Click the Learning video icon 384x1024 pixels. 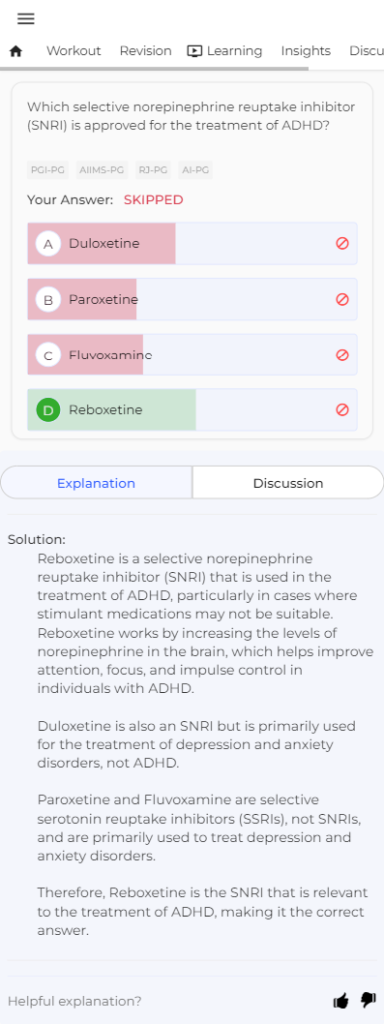[x=195, y=51]
